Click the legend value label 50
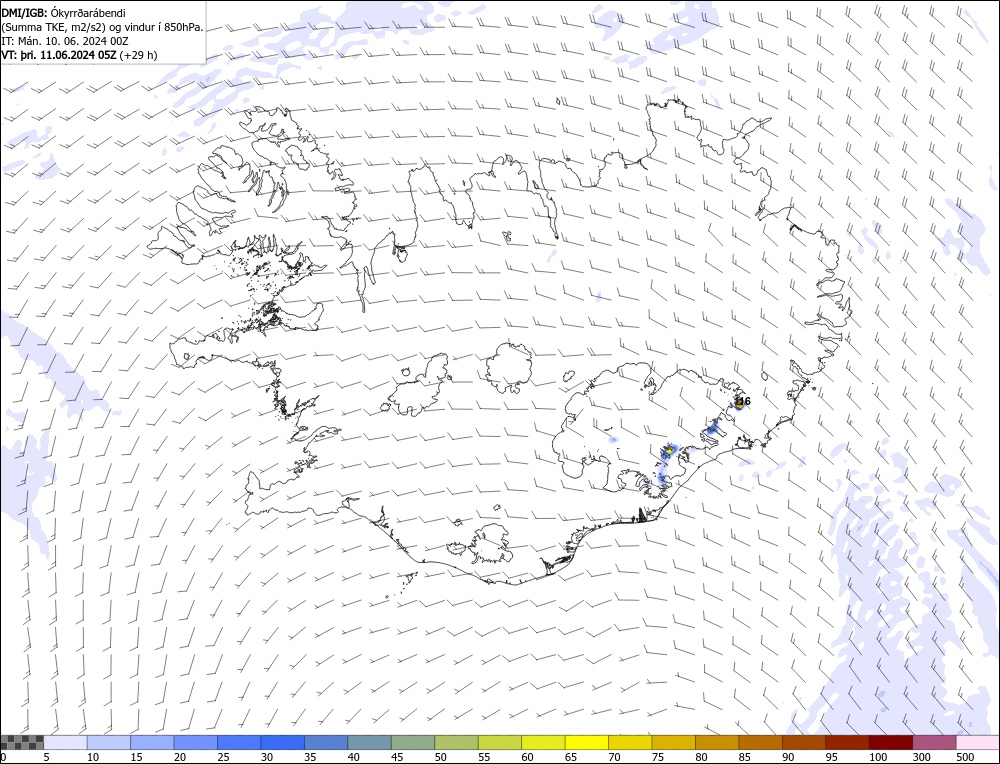Image resolution: width=1000 pixels, height=764 pixels. coord(440,757)
